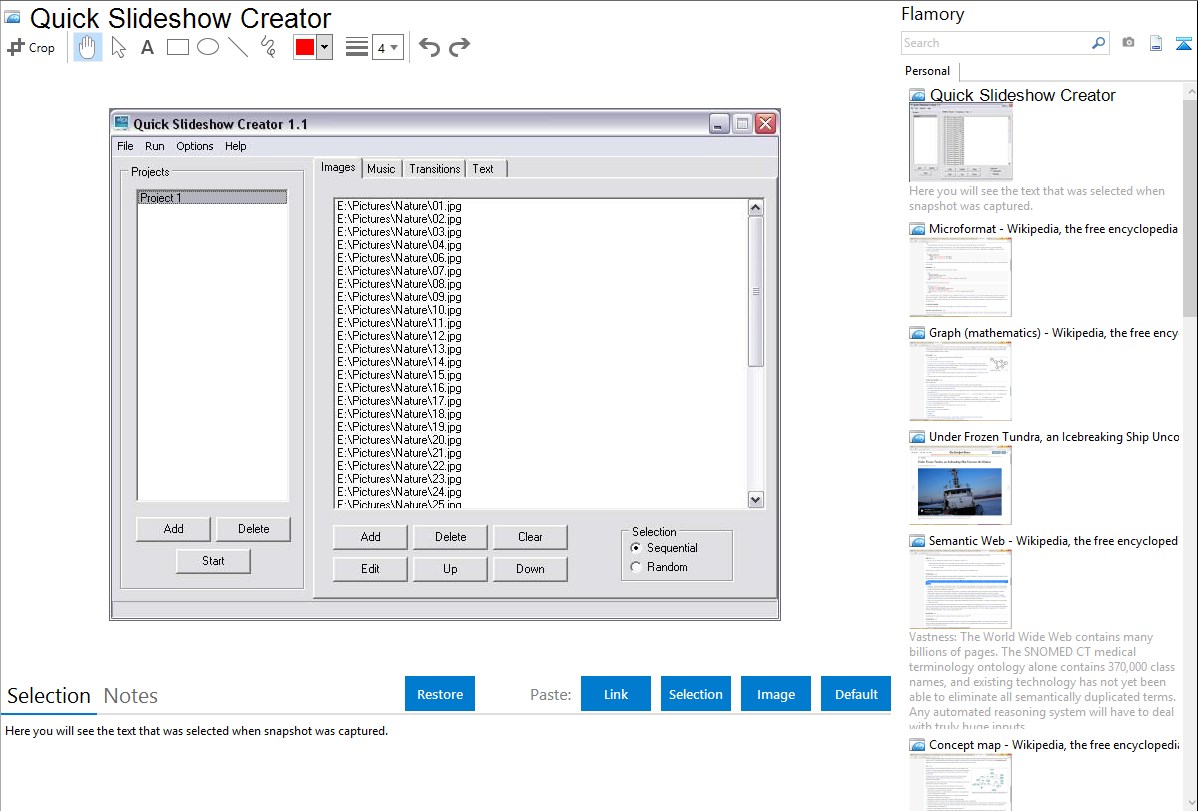Viewport: 1198px width, 811px height.
Task: Select the Sequential radio button
Action: tap(636, 548)
